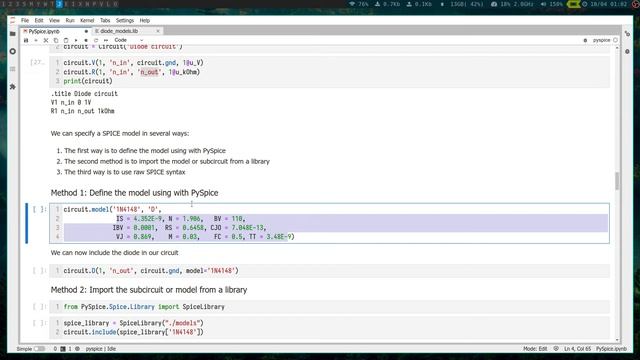
Task: Open the File Browser sidebar folder icon
Action: pos(13,34)
